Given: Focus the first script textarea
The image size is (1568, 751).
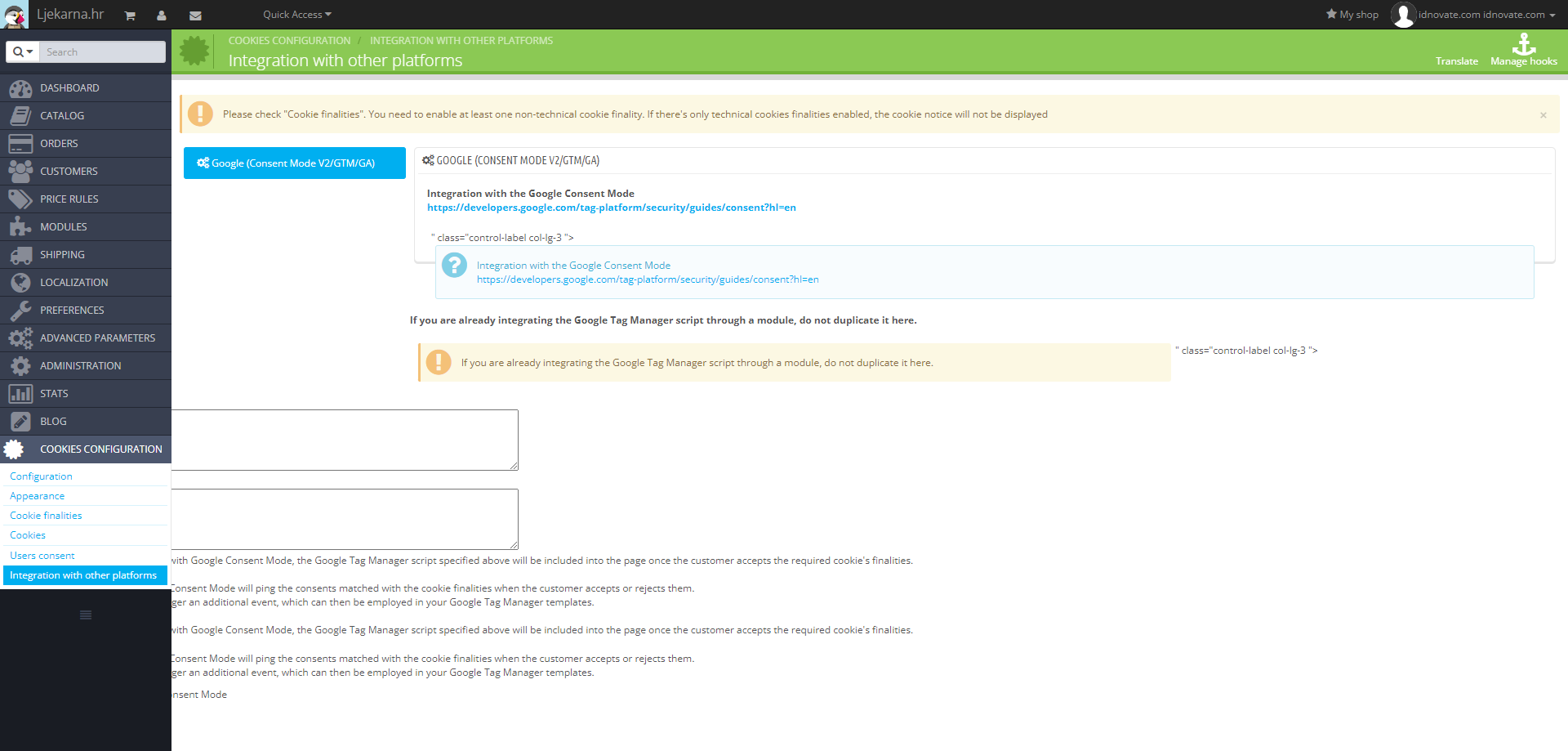Looking at the screenshot, I should point(345,440).
